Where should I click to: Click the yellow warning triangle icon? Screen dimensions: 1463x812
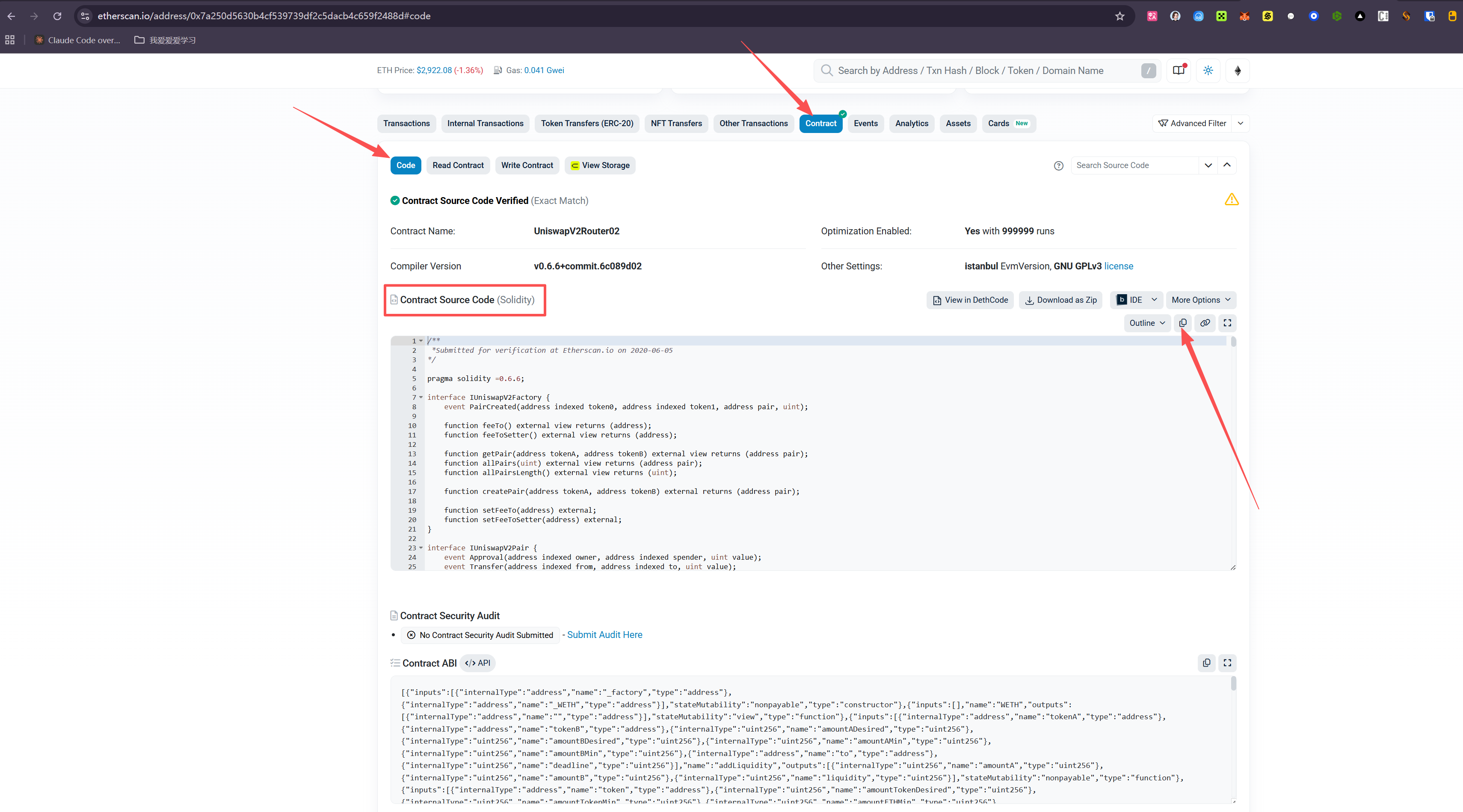(1231, 200)
